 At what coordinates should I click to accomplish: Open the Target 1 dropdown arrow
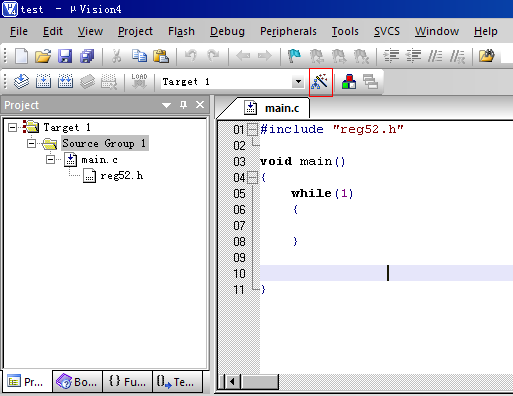[298, 82]
